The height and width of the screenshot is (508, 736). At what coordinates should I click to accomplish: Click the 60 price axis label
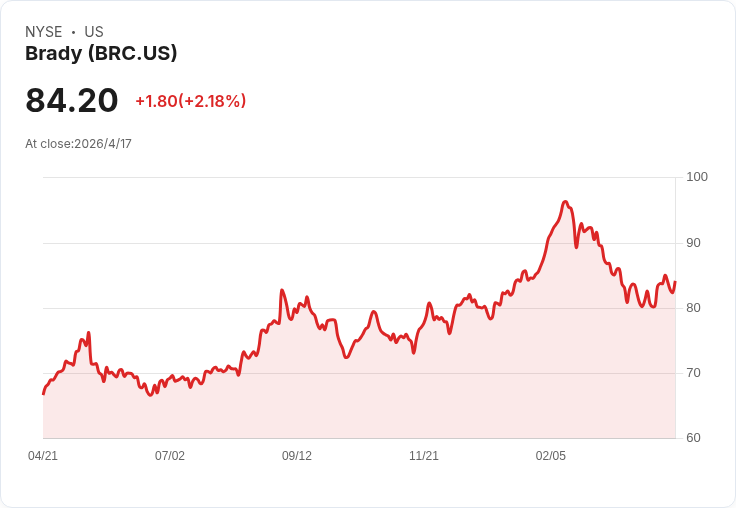(x=693, y=438)
